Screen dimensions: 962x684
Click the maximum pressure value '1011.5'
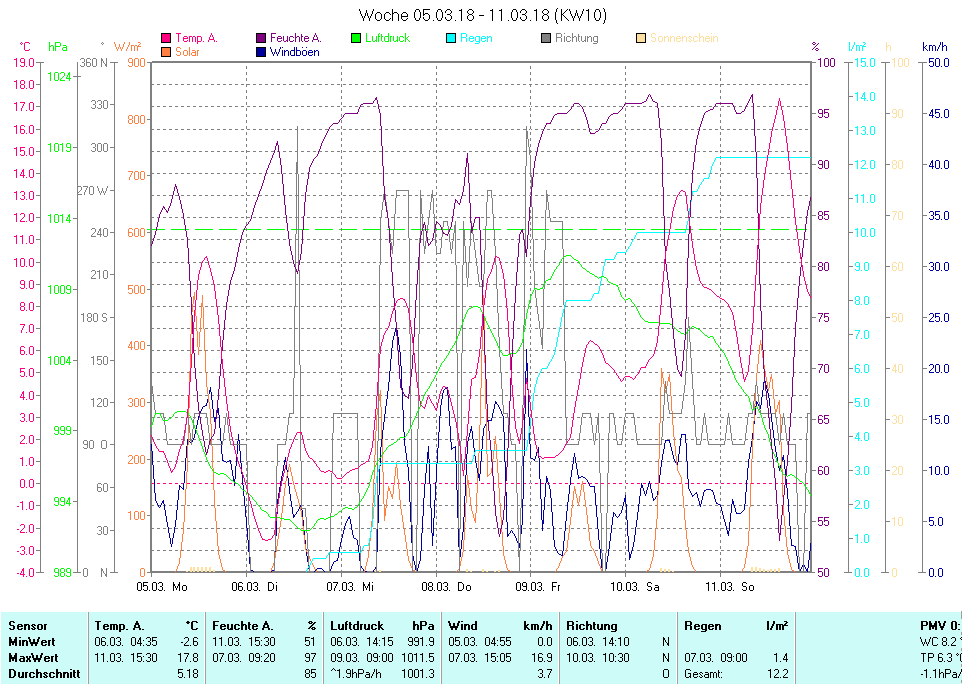[418, 658]
